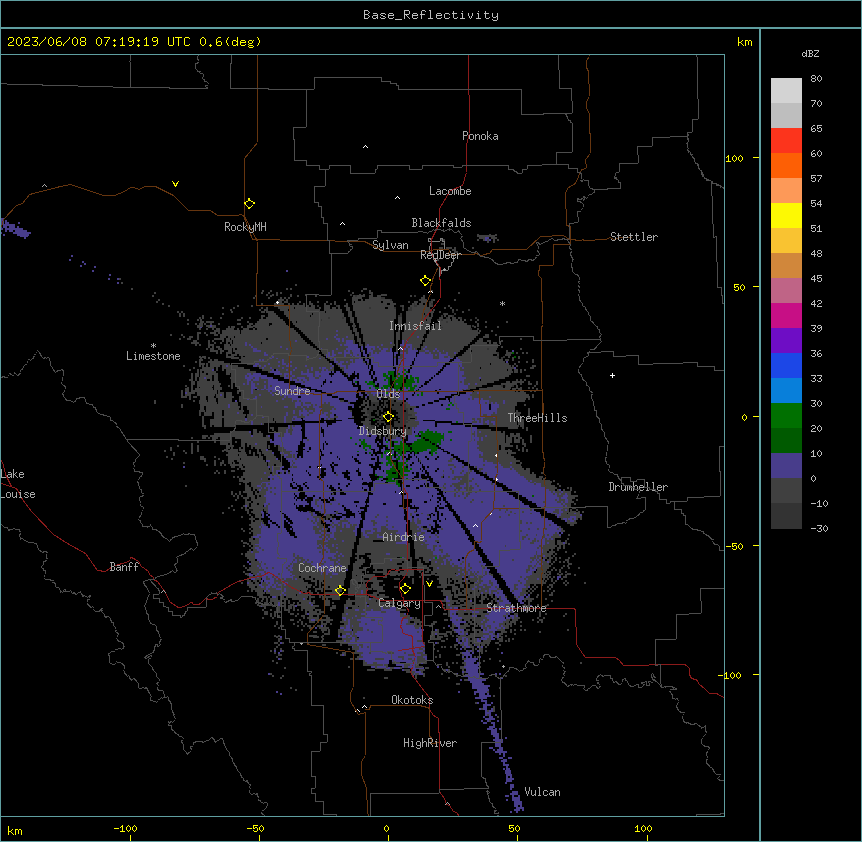Click the 80 value on dBZ legend

(x=816, y=79)
